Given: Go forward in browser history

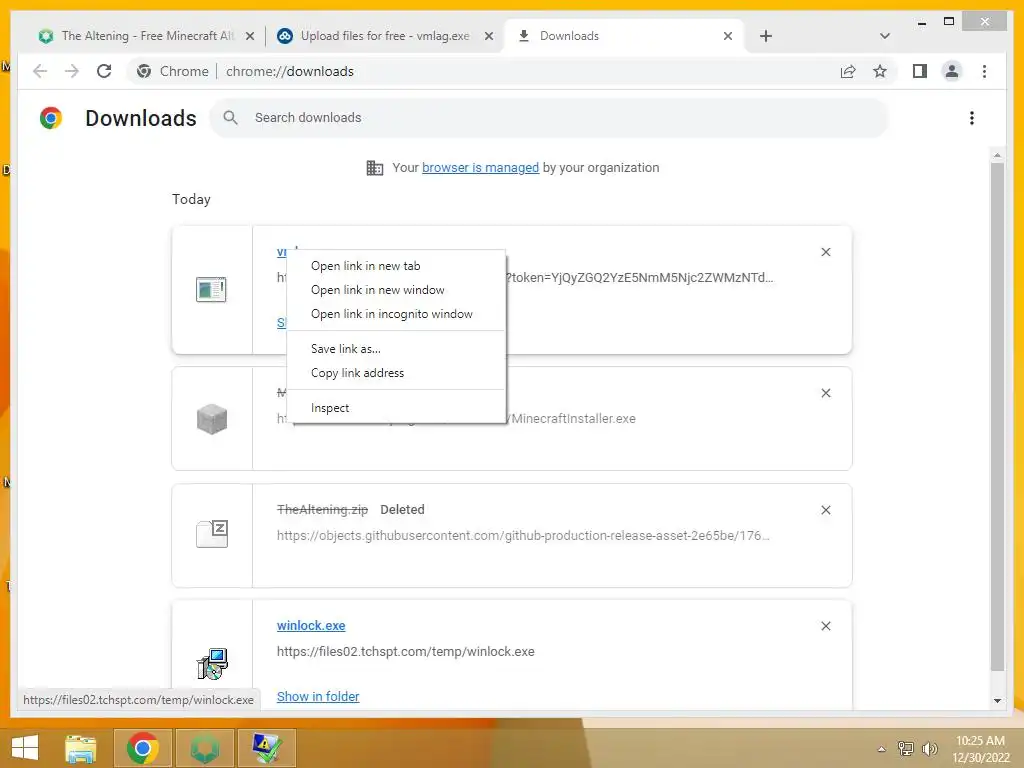Looking at the screenshot, I should click(72, 71).
